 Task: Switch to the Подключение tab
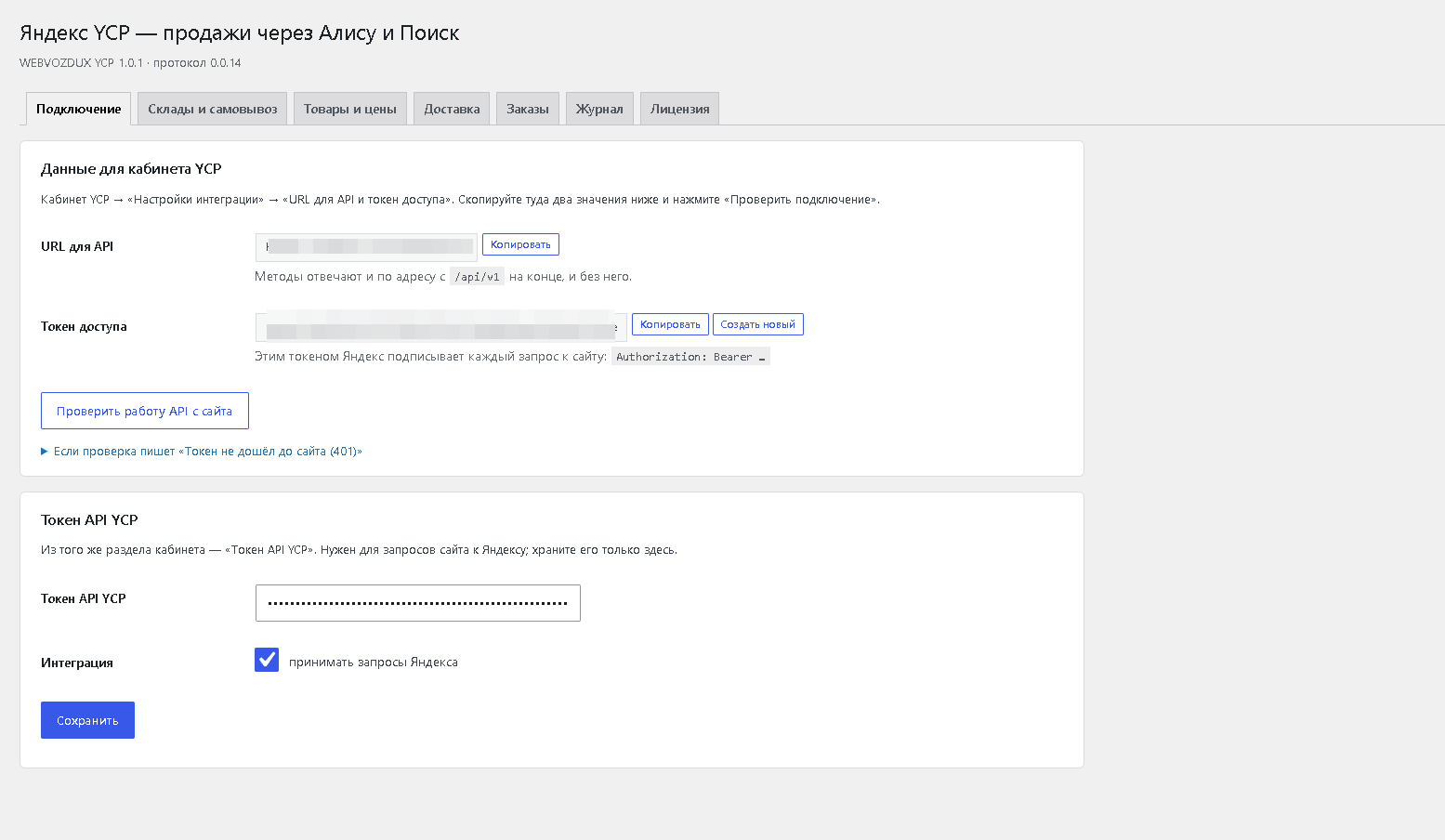pyautogui.click(x=78, y=109)
